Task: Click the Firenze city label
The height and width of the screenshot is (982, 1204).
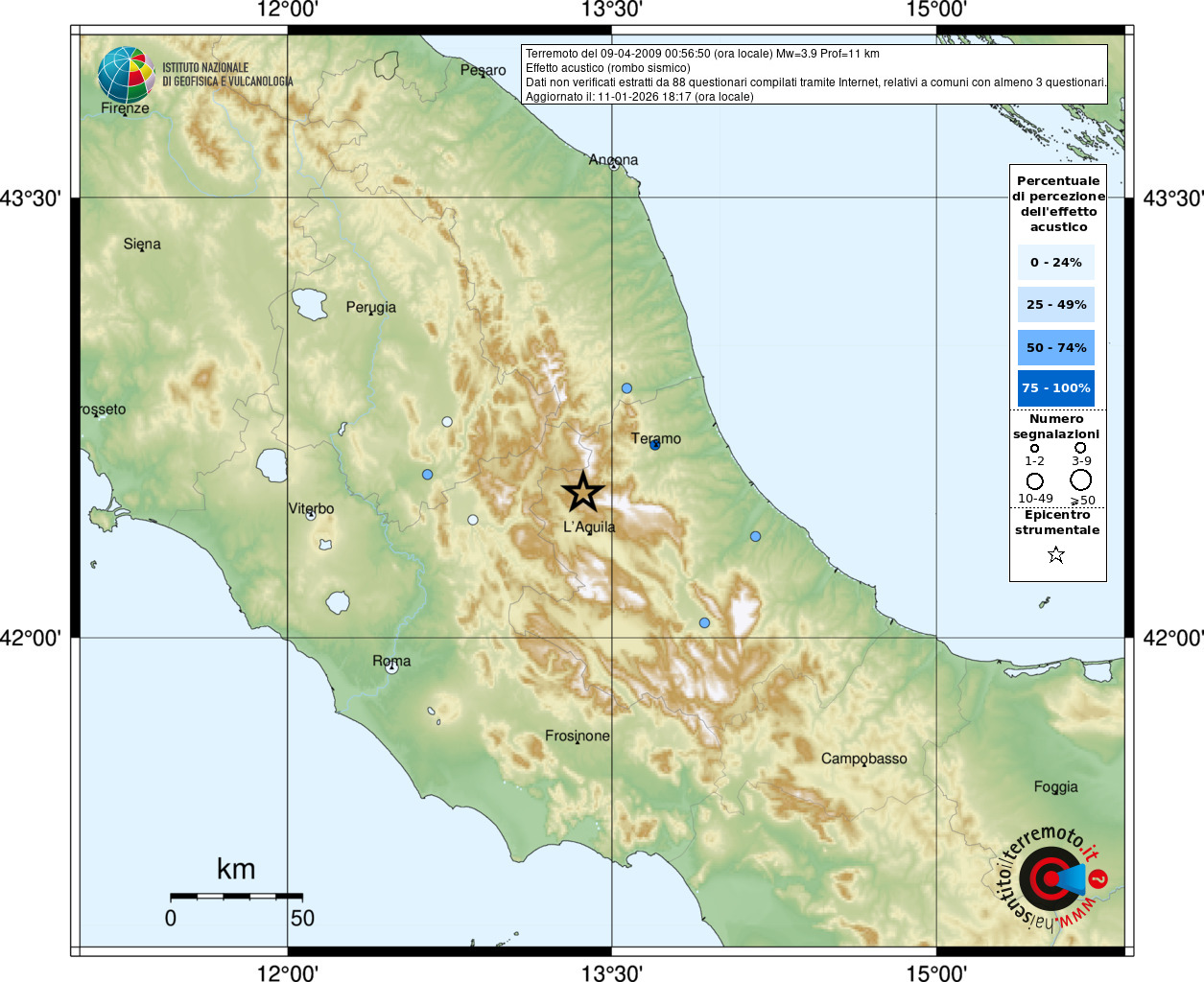Action: [x=125, y=108]
